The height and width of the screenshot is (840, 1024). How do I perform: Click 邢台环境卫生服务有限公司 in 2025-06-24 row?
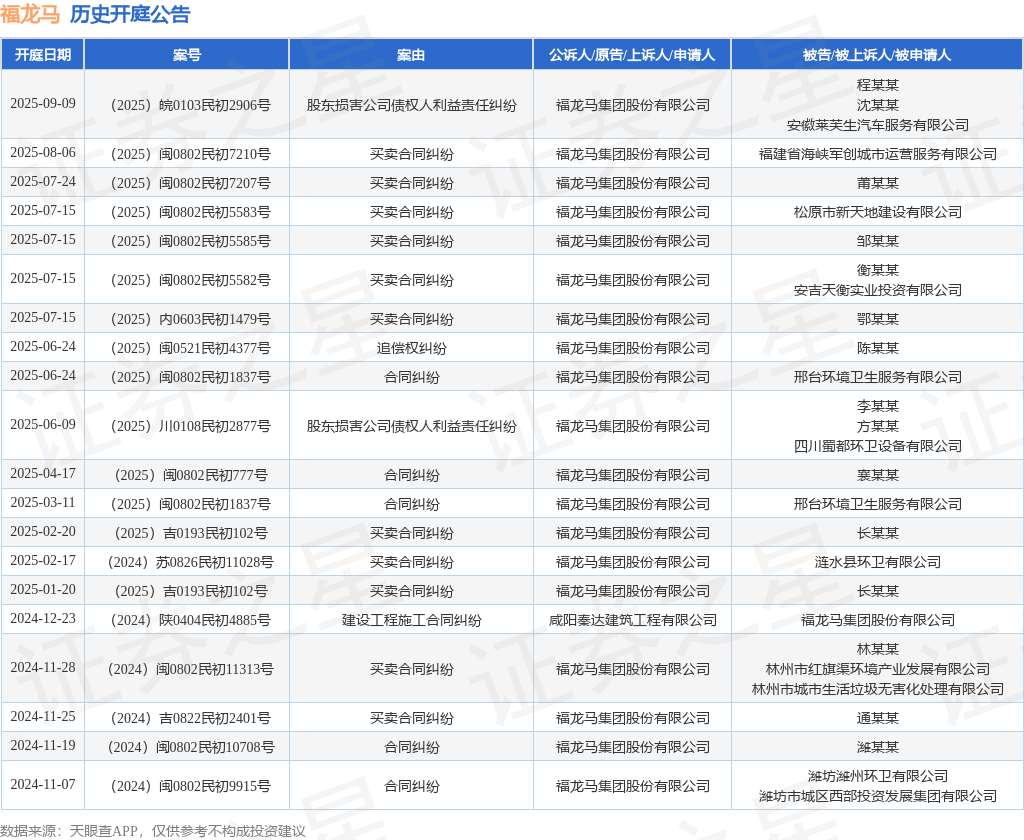(878, 377)
